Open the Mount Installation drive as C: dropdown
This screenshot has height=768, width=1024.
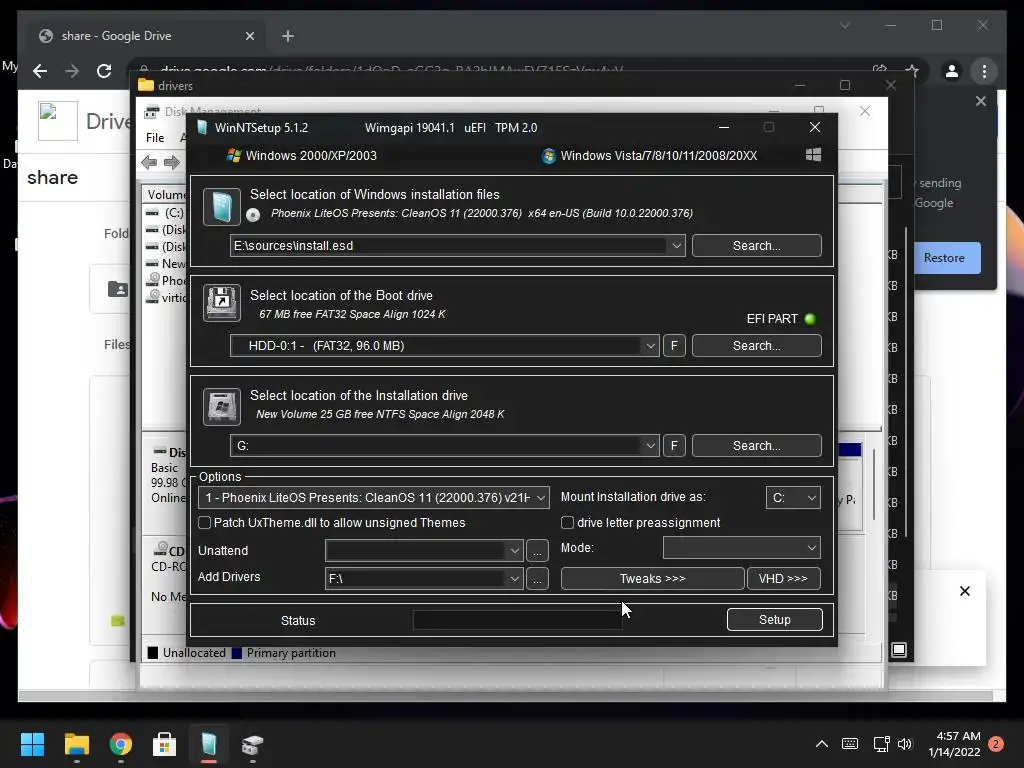793,498
